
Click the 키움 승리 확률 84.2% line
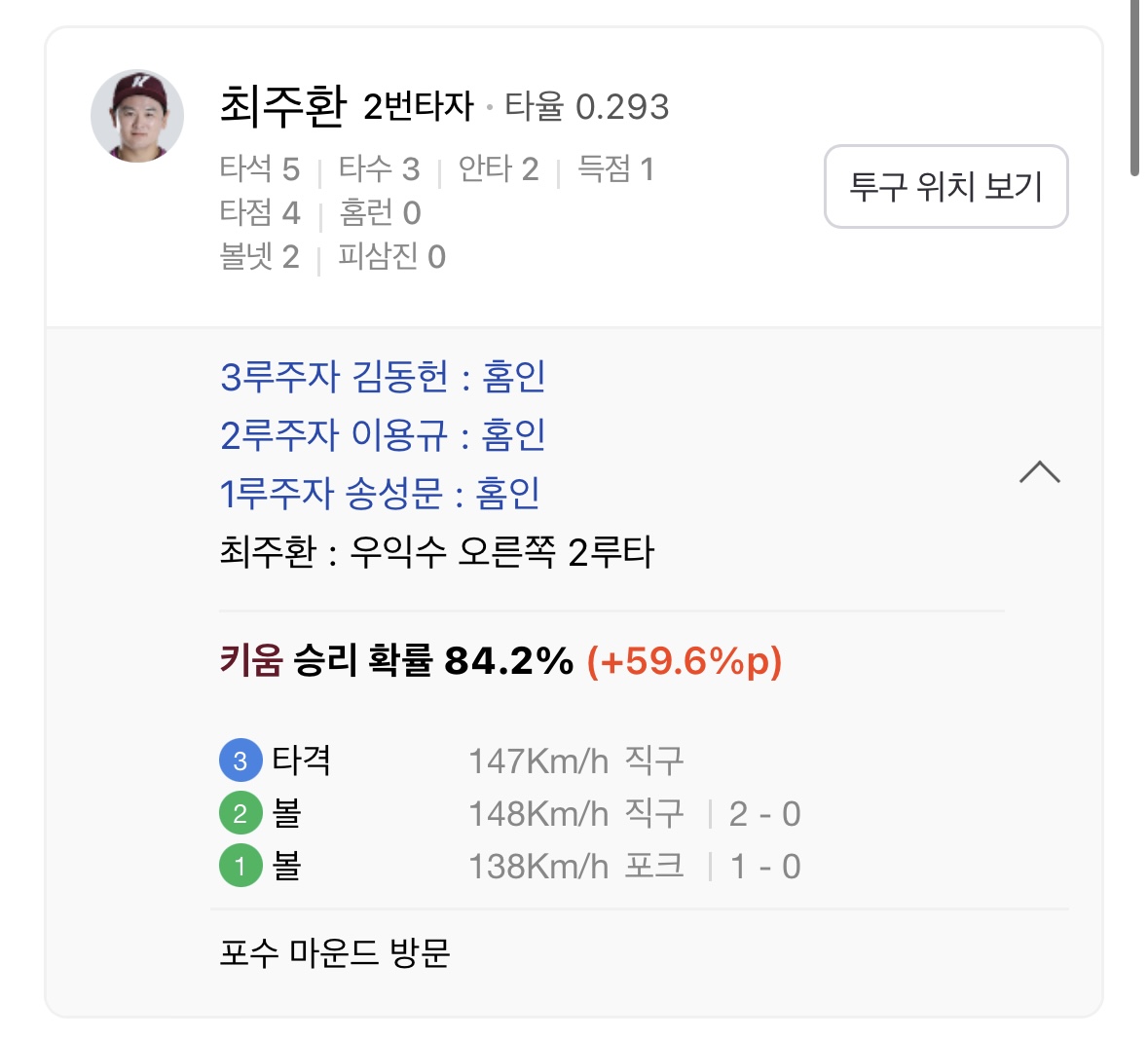500,661
